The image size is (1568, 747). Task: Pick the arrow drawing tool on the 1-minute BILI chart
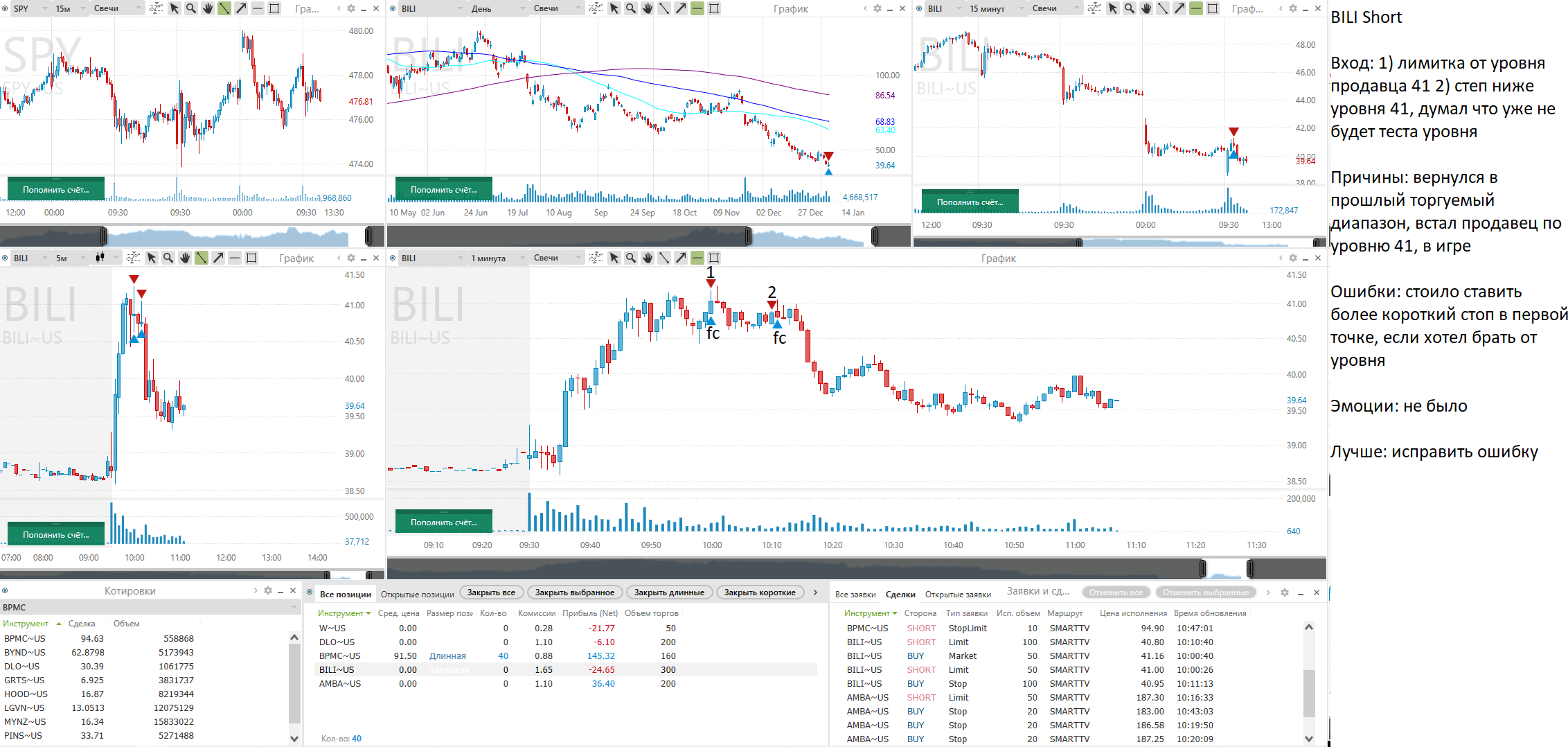681,258
